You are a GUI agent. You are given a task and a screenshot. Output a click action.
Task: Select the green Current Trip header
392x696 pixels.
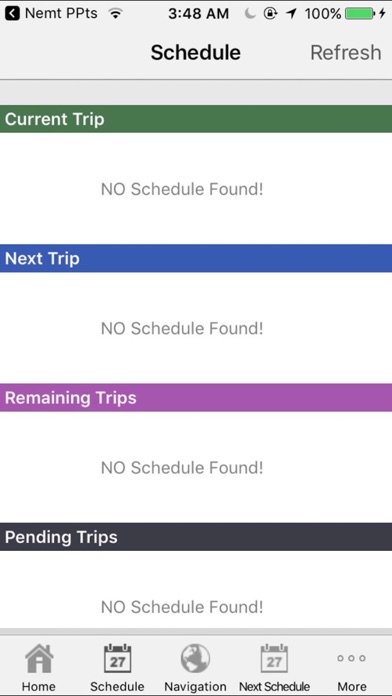point(196,119)
